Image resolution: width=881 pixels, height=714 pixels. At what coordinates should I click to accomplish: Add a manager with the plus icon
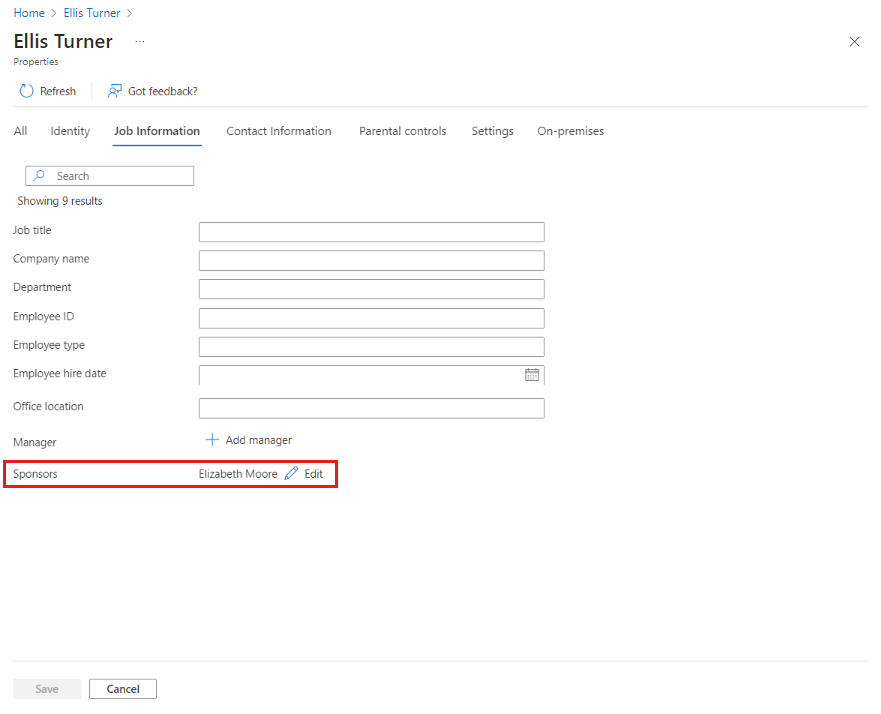(212, 440)
